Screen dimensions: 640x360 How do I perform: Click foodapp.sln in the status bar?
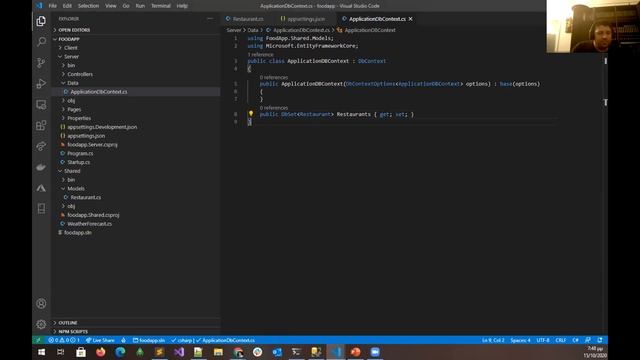(x=149, y=340)
